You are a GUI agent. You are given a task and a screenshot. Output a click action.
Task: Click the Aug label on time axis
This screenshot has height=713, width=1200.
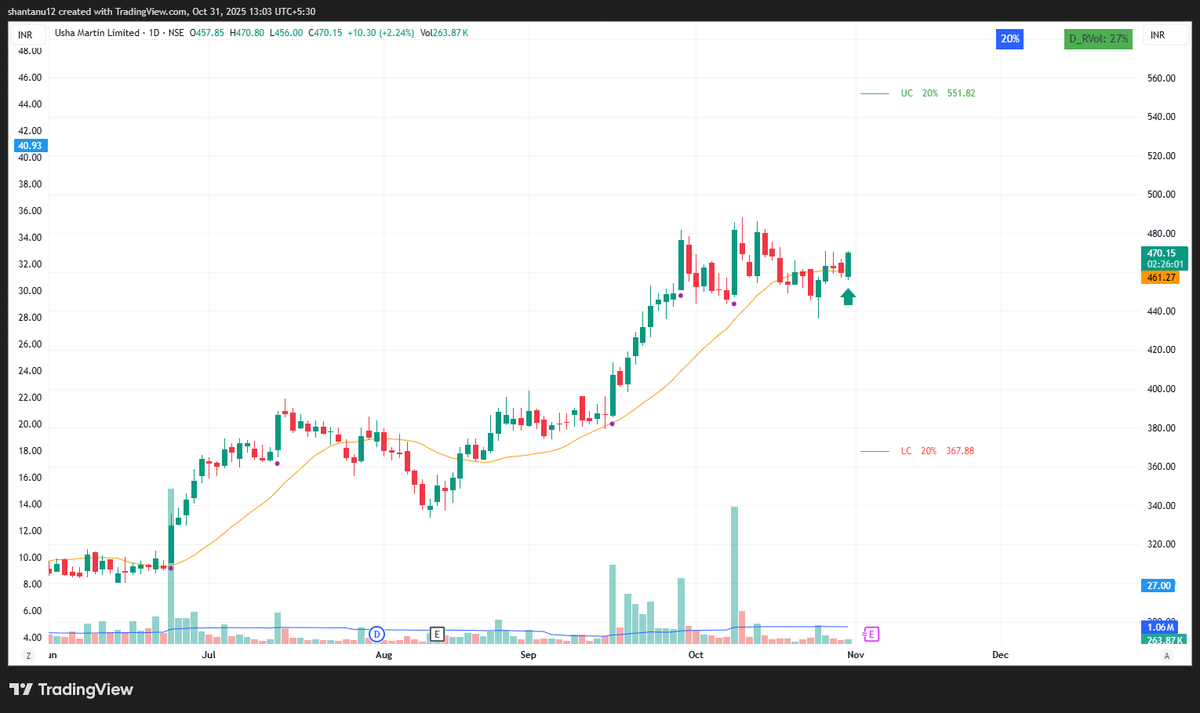tap(383, 655)
